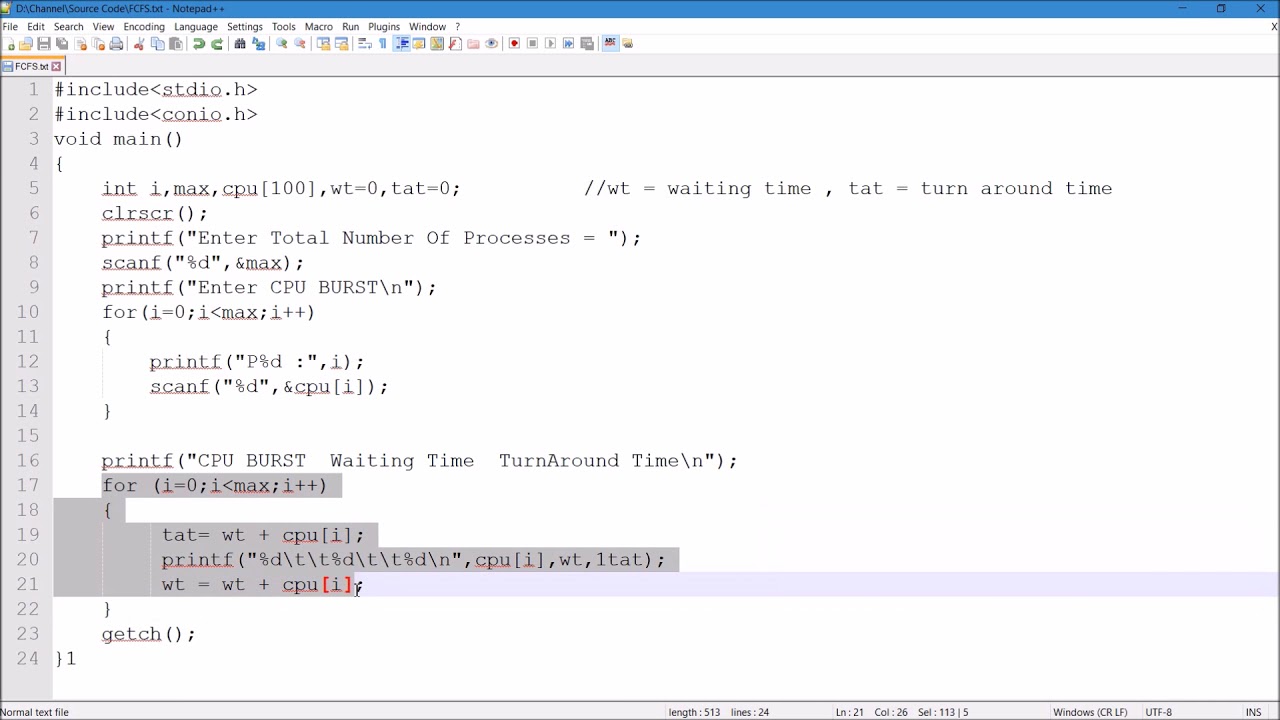Viewport: 1280px width, 720px height.
Task: Click Run Macro Multiple Times icon
Action: click(x=568, y=43)
